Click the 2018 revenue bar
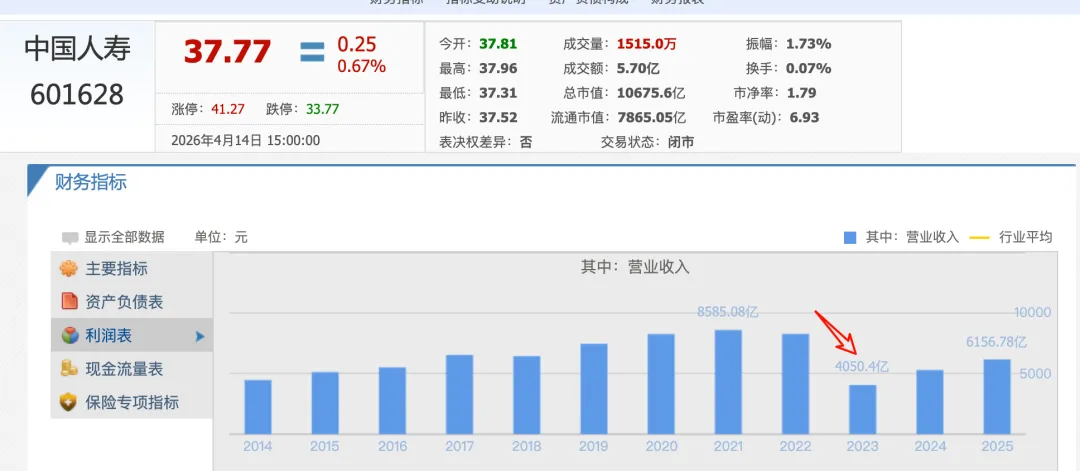 (527, 395)
